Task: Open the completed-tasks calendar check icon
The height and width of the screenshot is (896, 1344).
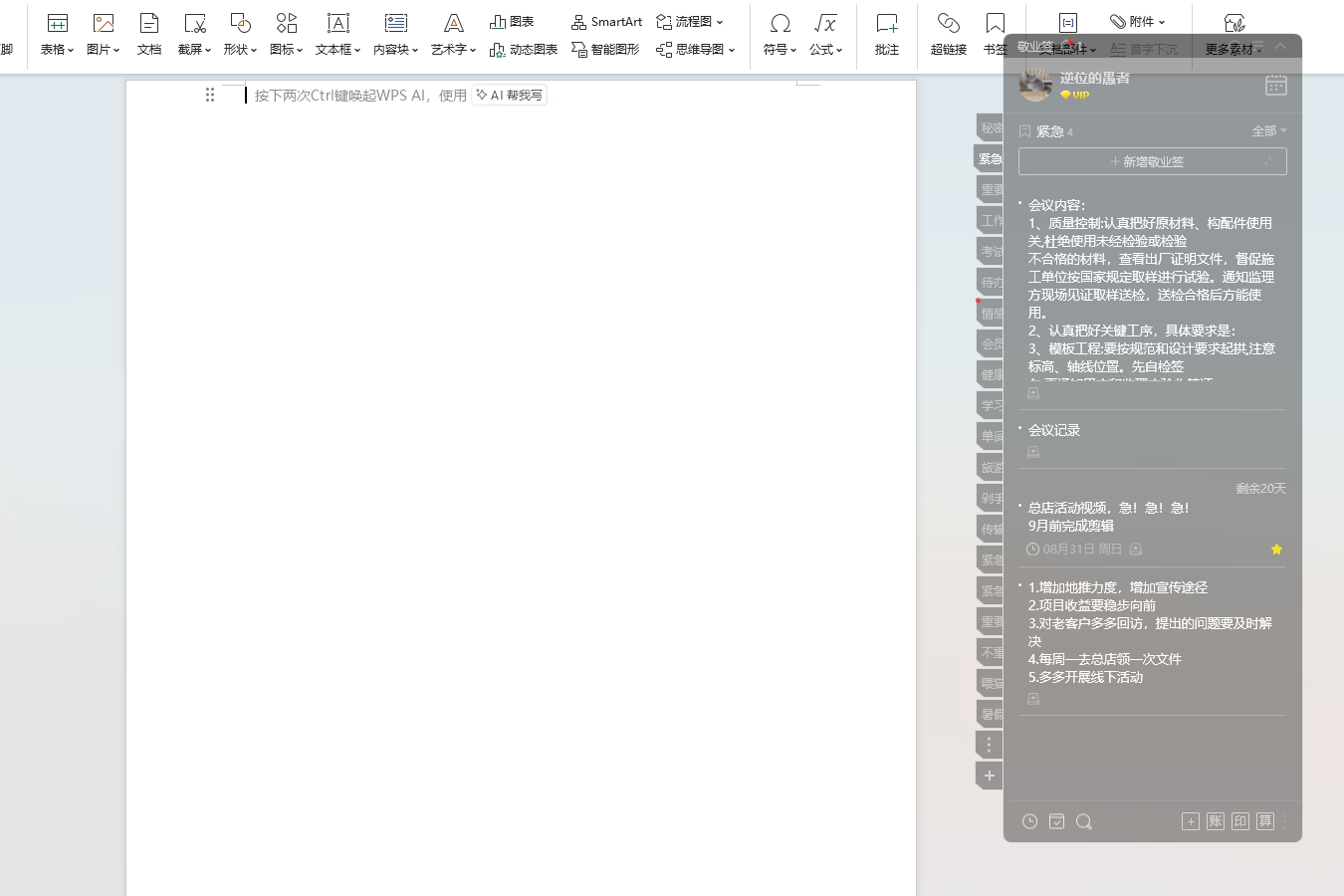Action: [x=1057, y=821]
